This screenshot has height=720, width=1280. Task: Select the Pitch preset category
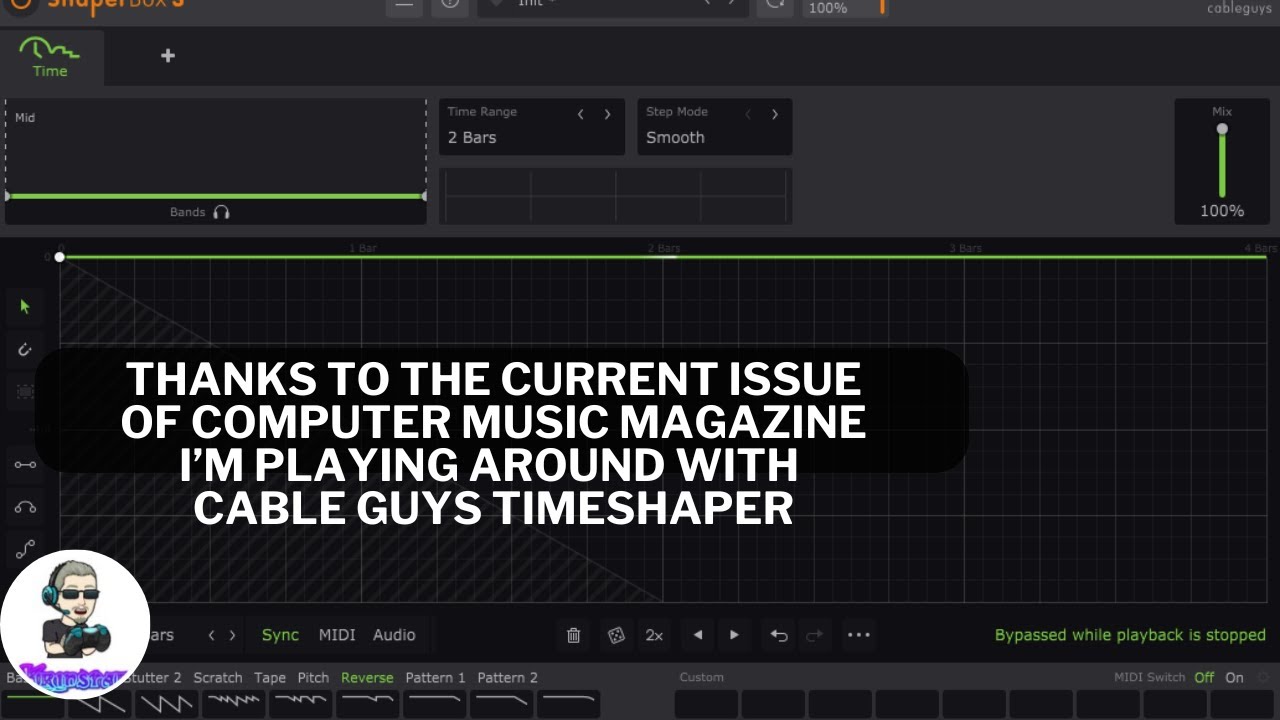313,677
